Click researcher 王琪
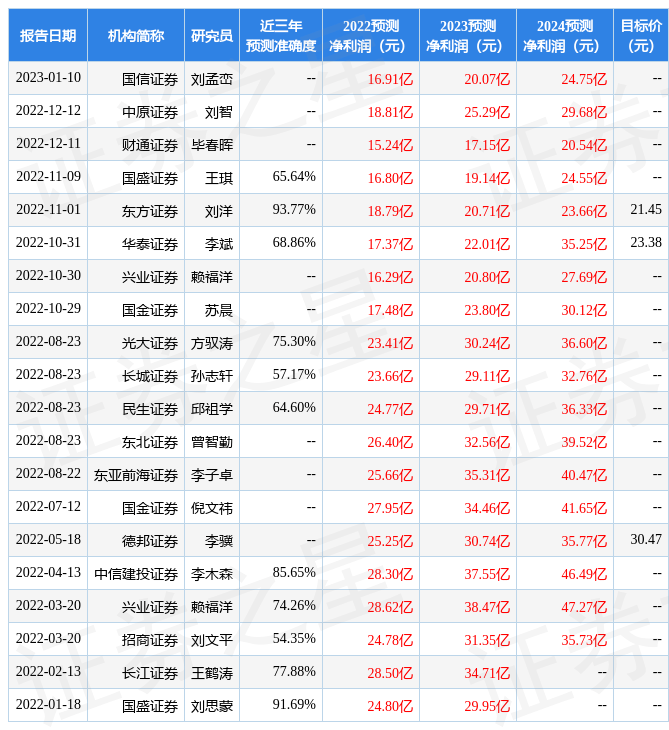 (219, 178)
